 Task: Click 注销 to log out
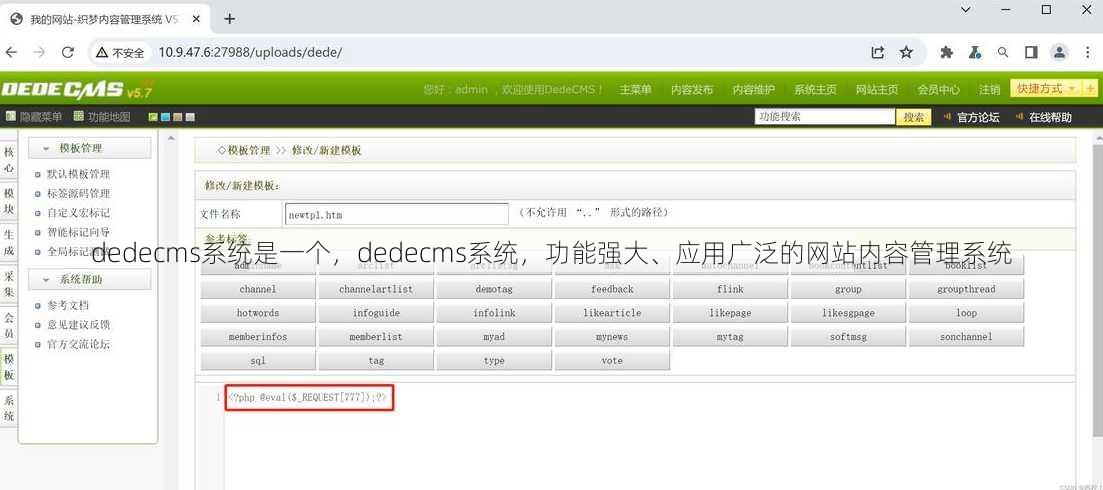point(990,89)
